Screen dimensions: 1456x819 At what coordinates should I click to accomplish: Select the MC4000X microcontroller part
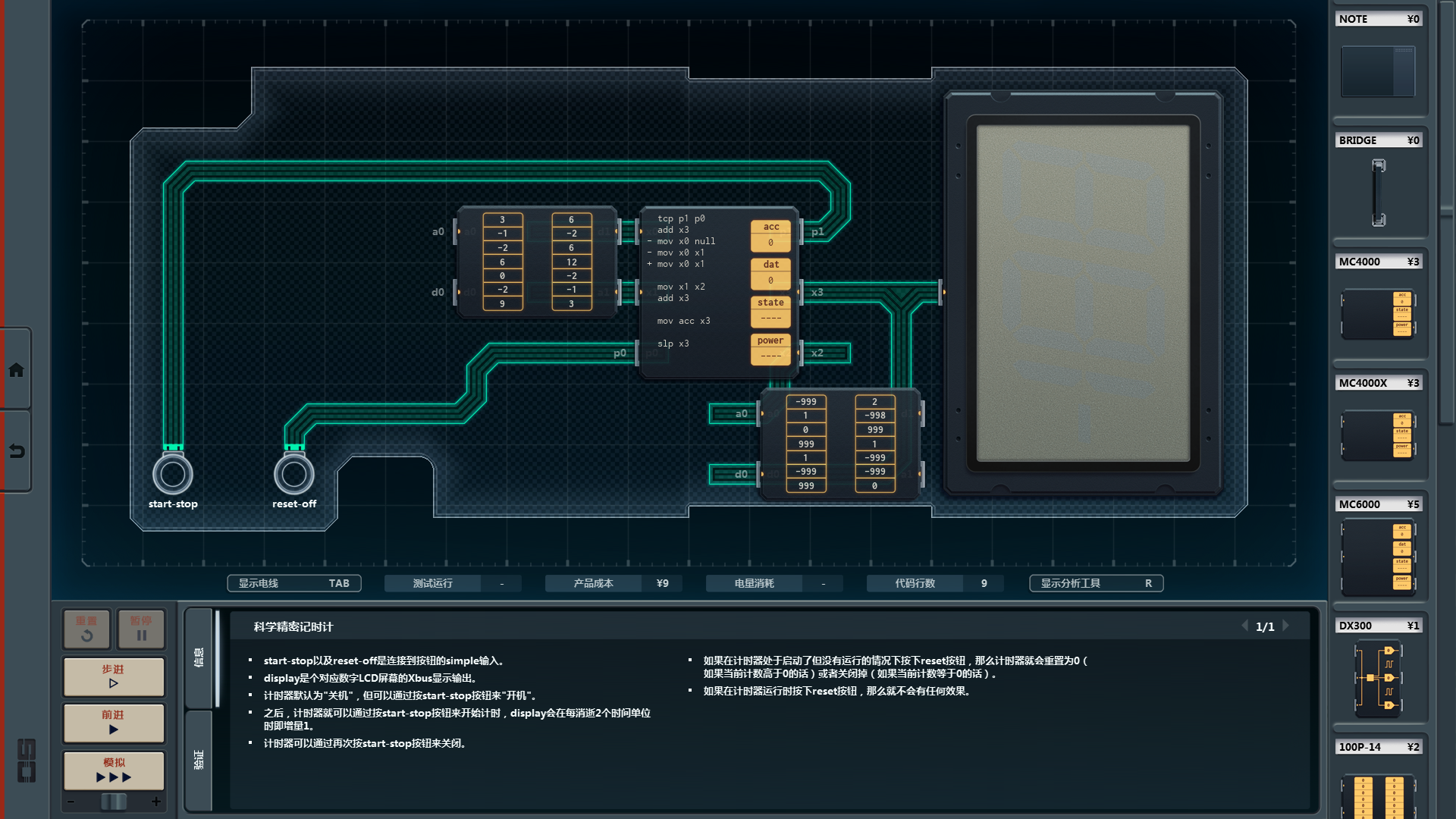(1378, 435)
